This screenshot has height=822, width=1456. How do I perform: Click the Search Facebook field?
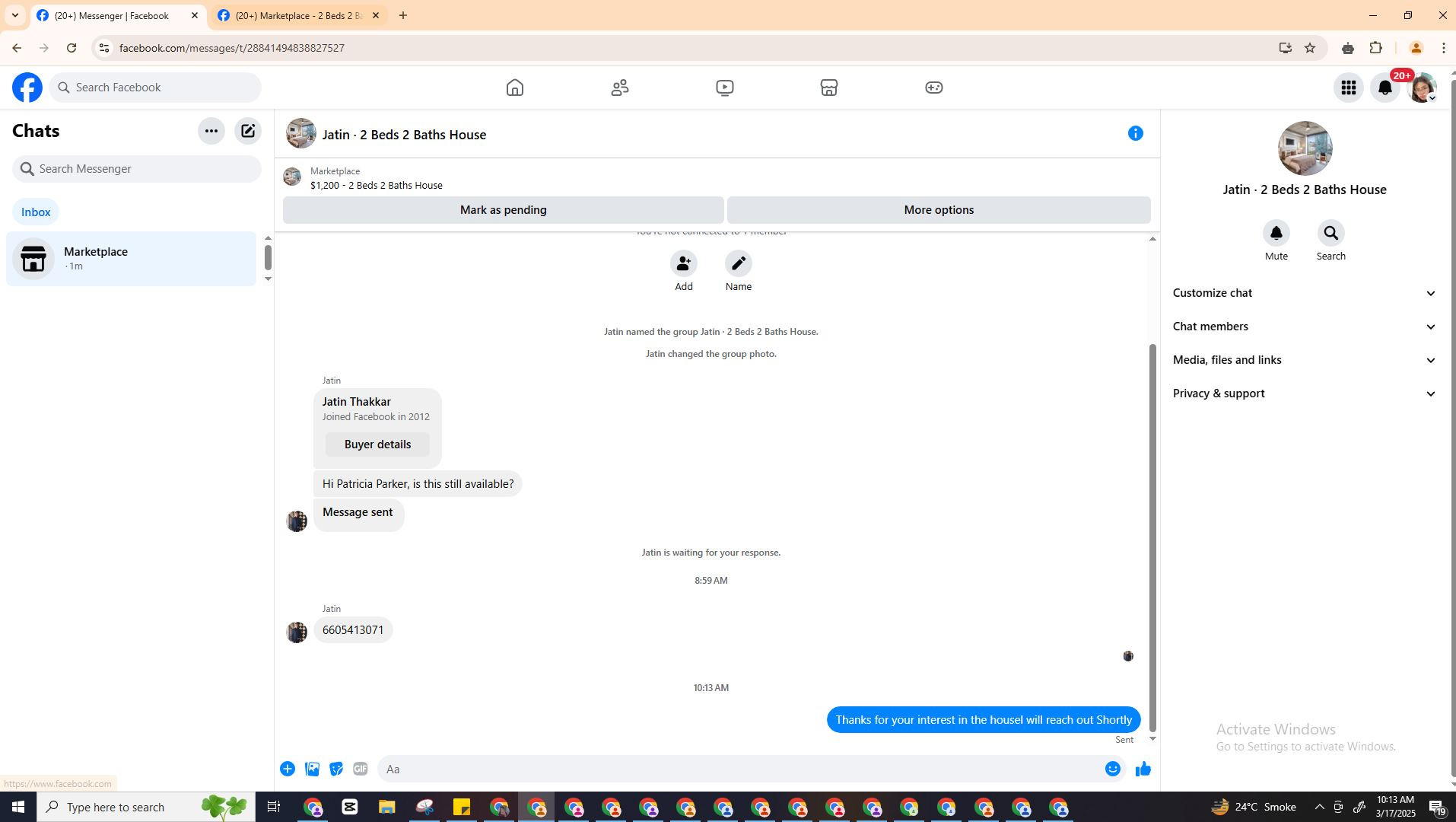pos(155,88)
